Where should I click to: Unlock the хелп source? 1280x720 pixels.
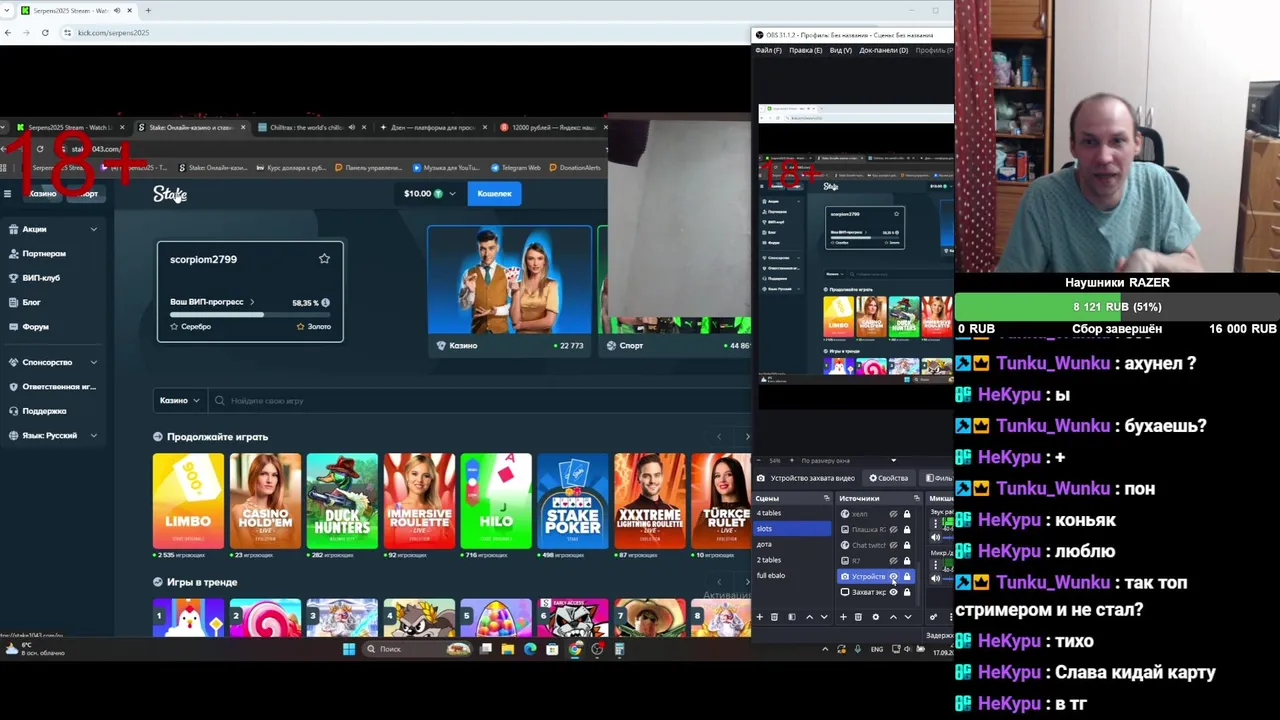click(907, 514)
